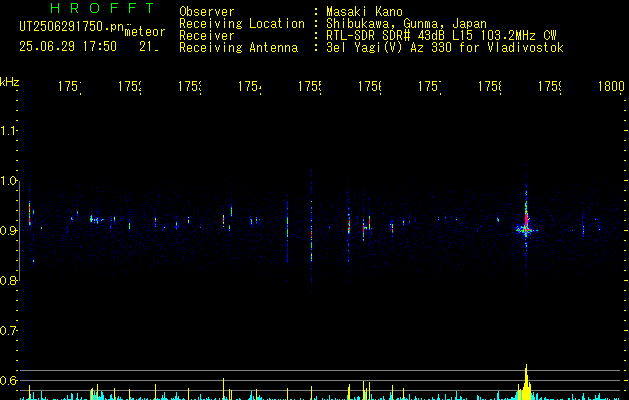Select the Observer label
629x400 pixels.
pyautogui.click(x=207, y=12)
